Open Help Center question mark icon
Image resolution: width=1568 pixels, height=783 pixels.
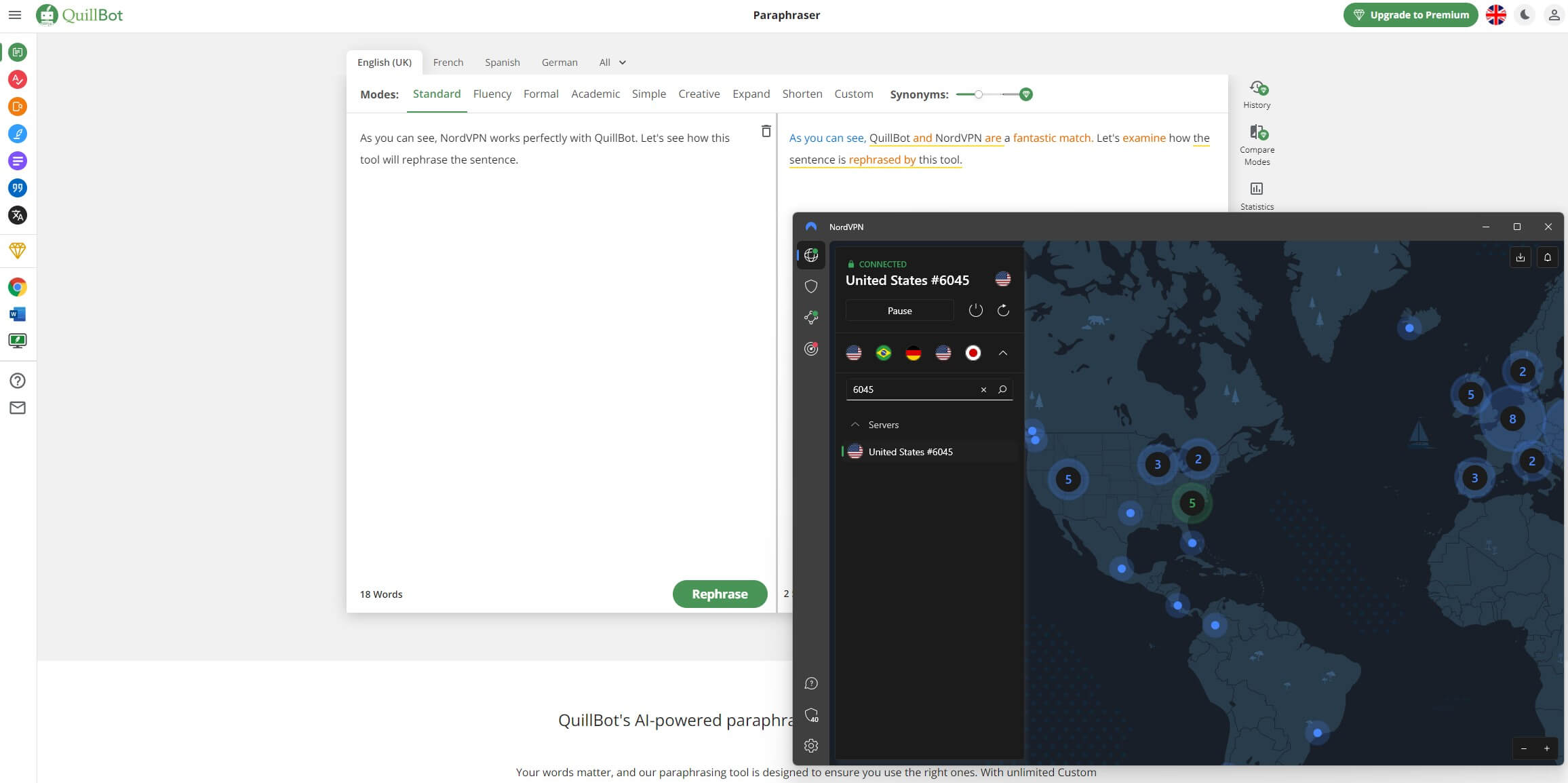pos(18,381)
